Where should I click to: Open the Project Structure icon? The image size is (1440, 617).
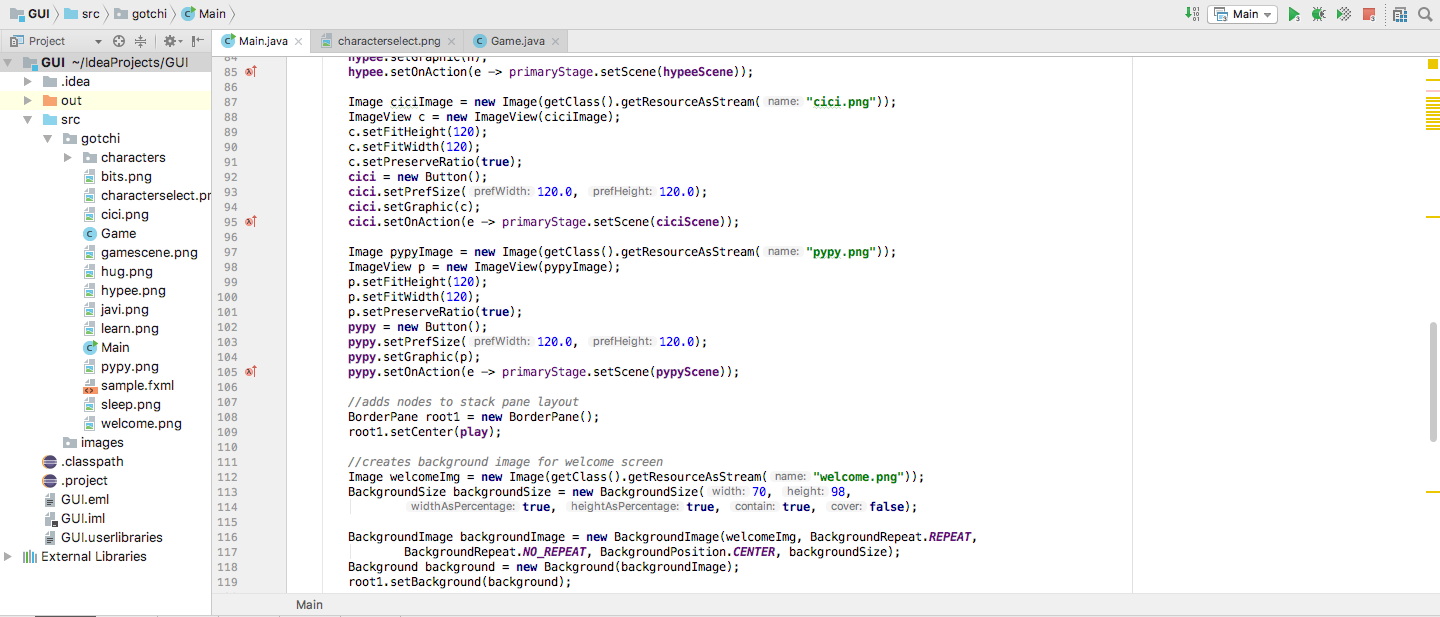click(1399, 14)
